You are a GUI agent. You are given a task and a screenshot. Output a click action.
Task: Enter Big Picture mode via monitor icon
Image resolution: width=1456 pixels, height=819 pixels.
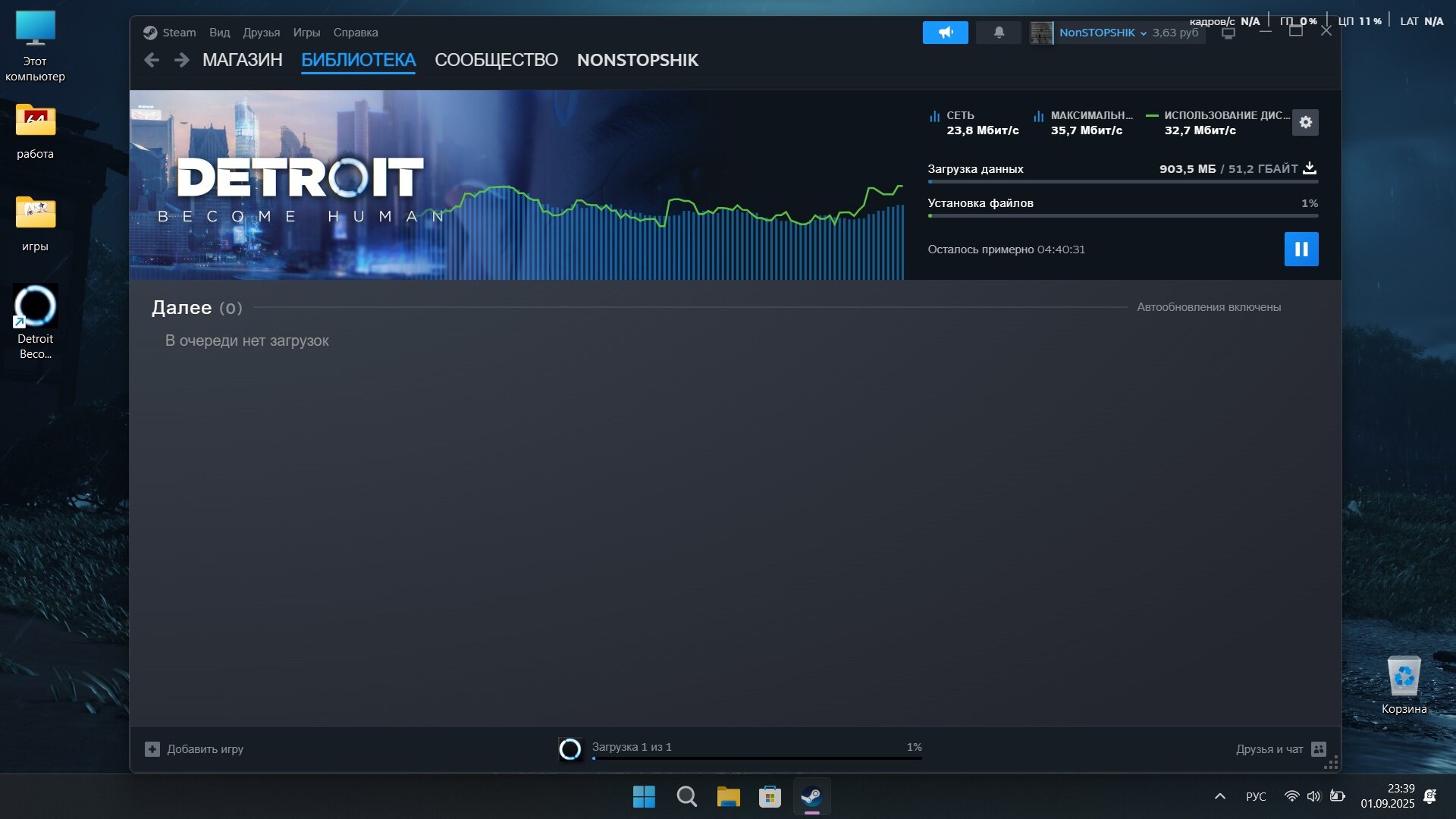click(1228, 33)
